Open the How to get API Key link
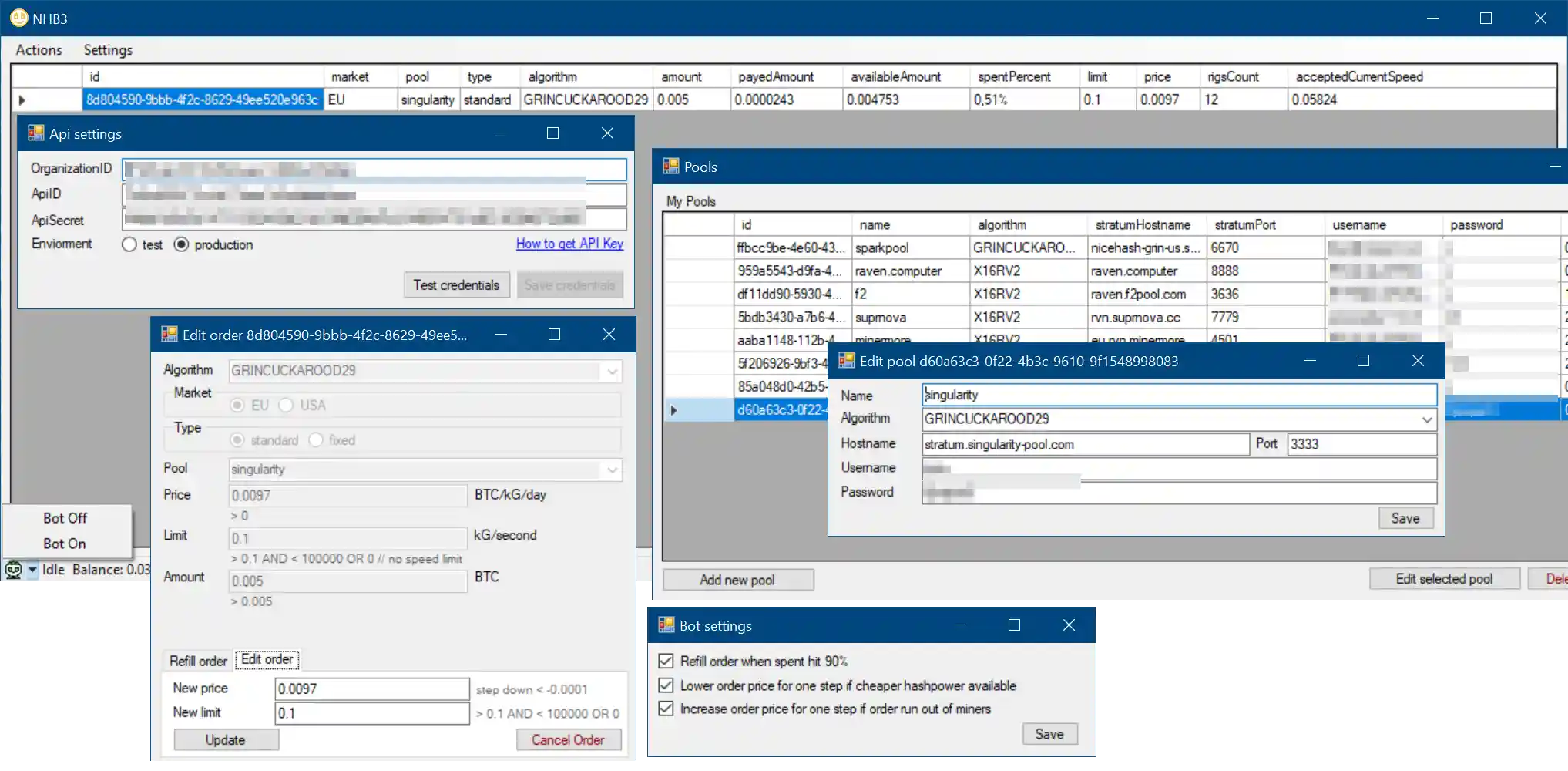1568x771 pixels. click(x=569, y=244)
